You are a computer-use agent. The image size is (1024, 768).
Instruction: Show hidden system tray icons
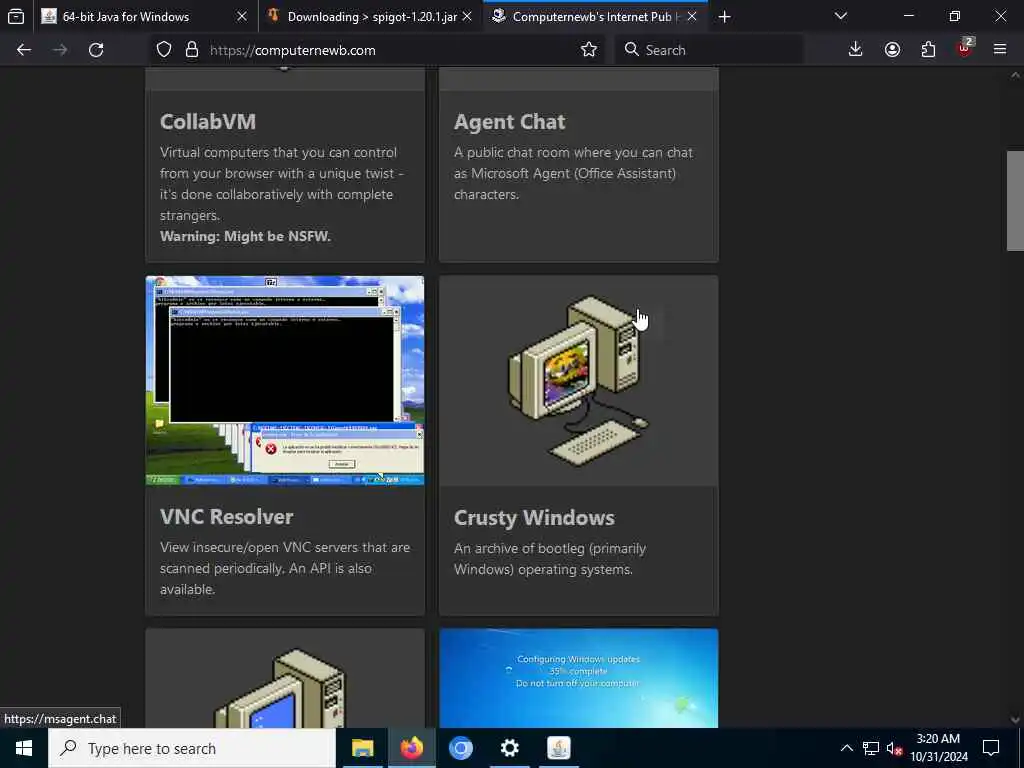click(x=846, y=748)
